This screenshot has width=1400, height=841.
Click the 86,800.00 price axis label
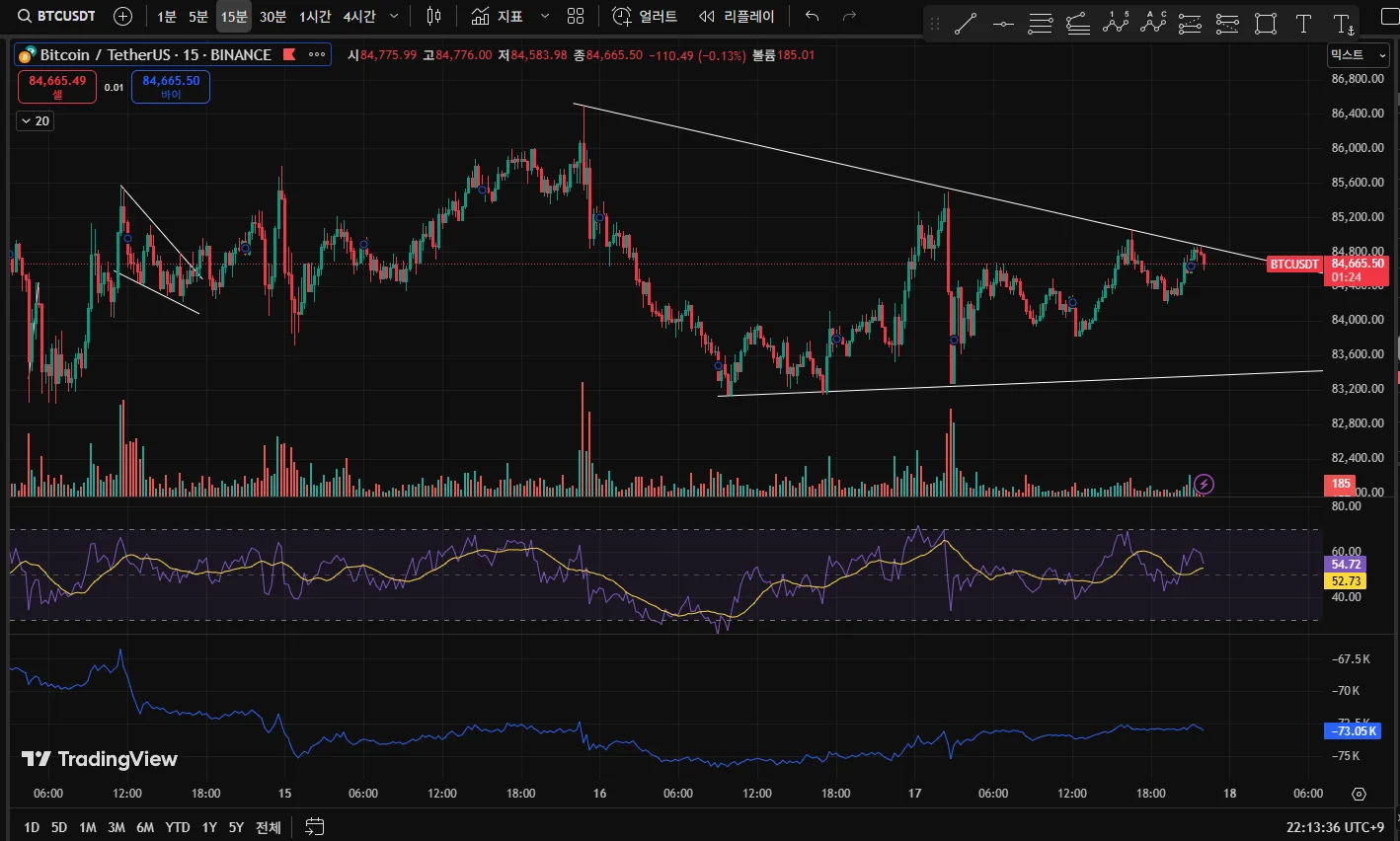tap(1357, 79)
